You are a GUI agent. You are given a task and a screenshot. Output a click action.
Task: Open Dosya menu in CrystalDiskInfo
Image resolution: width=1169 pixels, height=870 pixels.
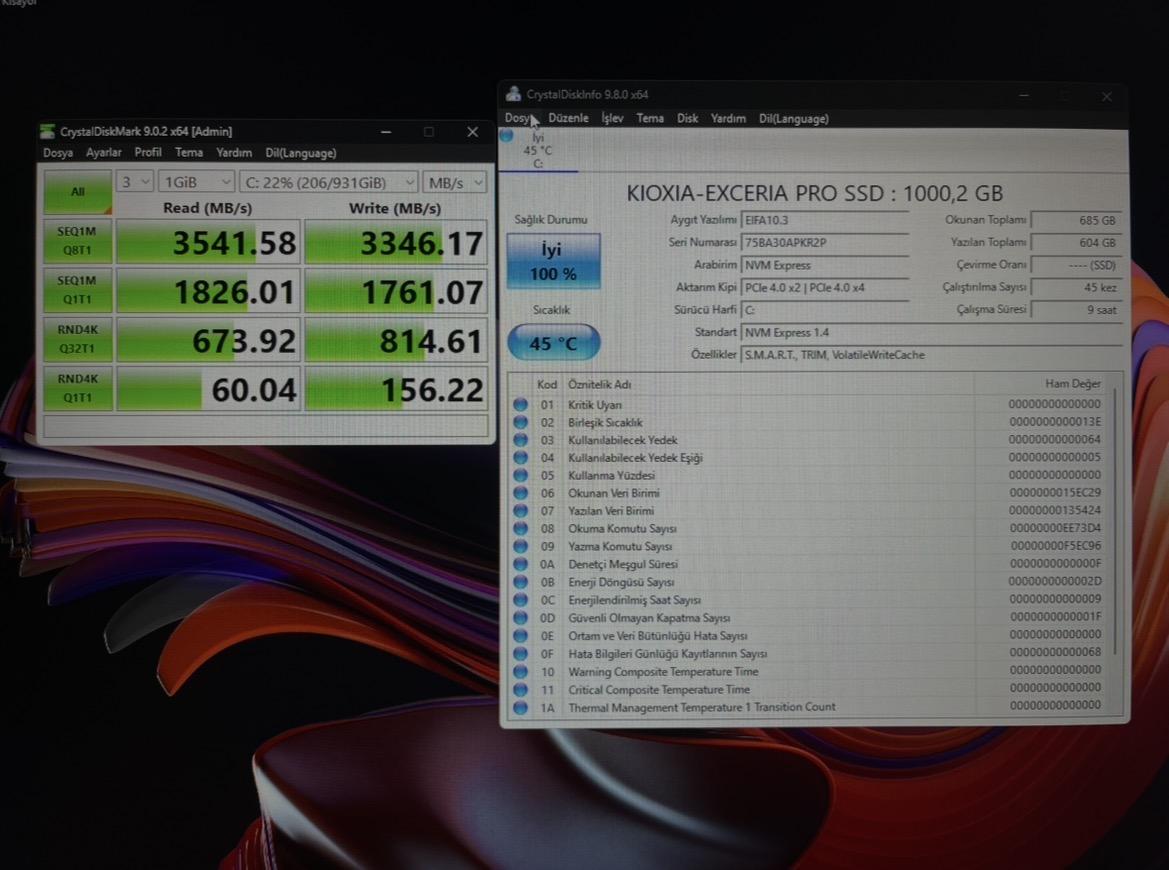[x=520, y=119]
